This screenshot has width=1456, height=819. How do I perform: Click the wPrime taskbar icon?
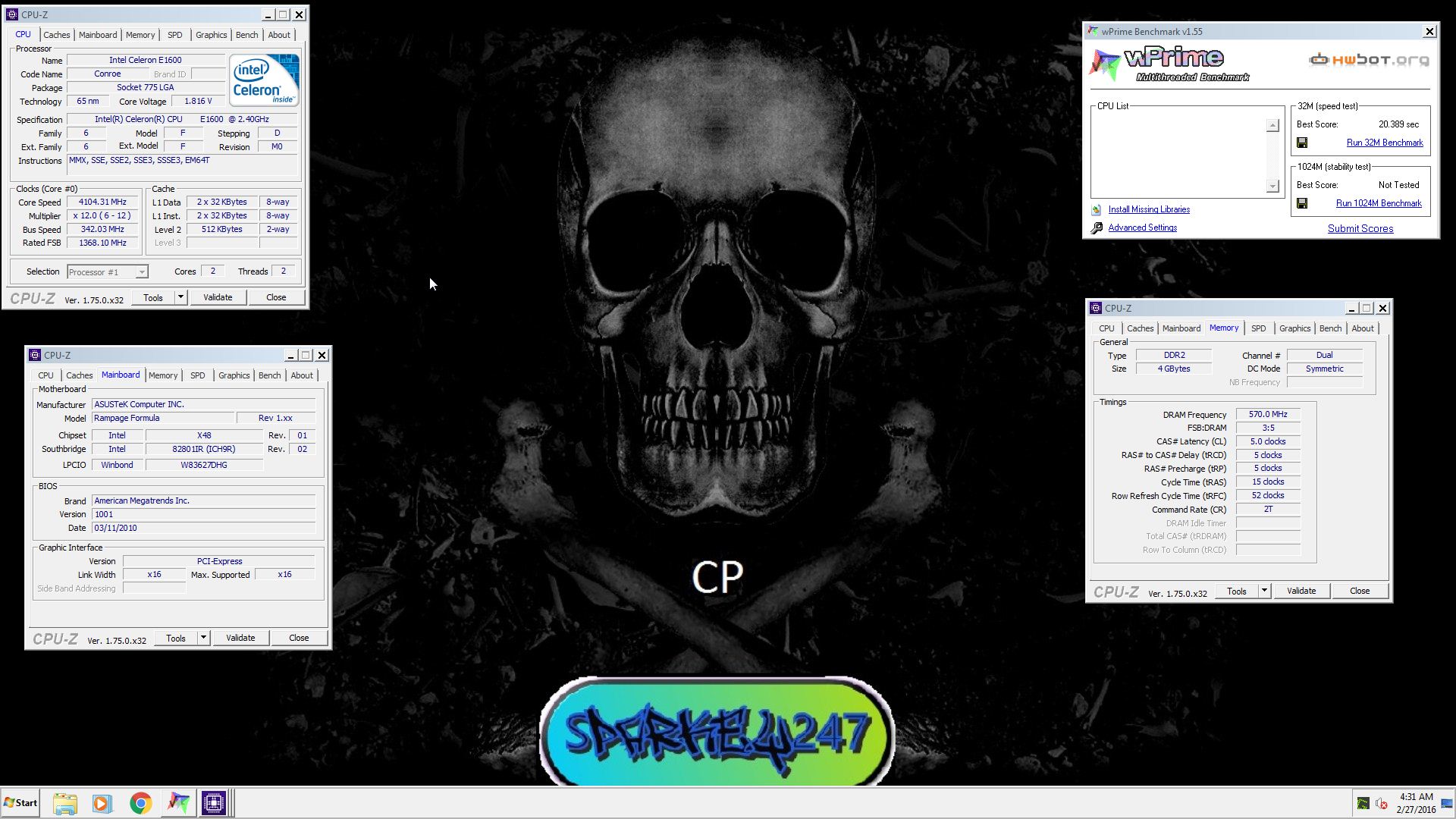177,803
